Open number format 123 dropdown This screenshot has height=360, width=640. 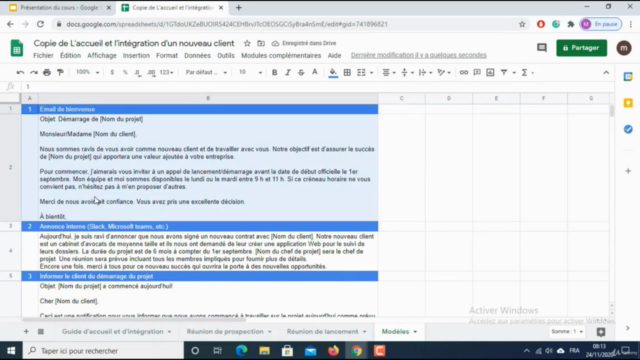tap(166, 73)
